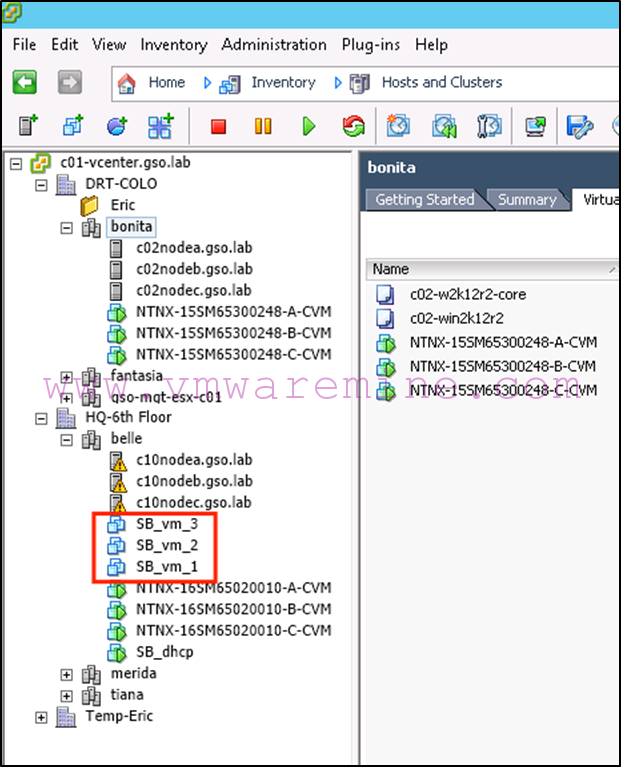
Task: Select NTNX-16SM65020010-B-CVM in the tree
Action: [x=233, y=609]
